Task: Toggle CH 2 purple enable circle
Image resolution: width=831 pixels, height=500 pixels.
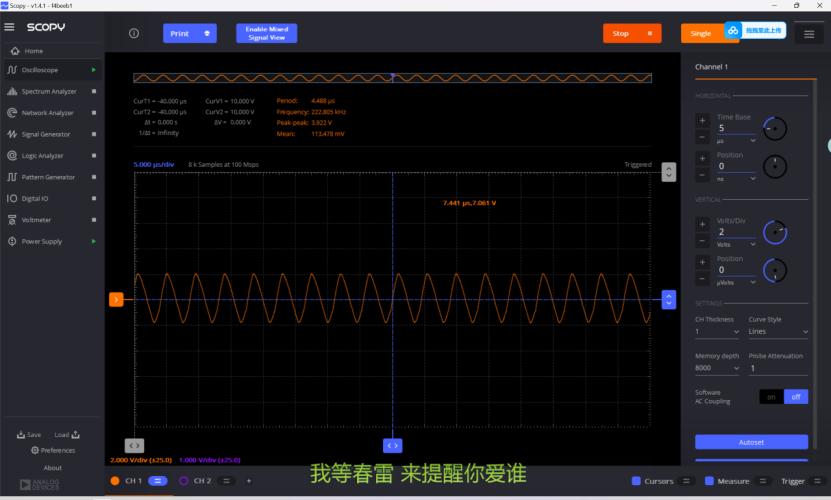Action: pyautogui.click(x=183, y=481)
